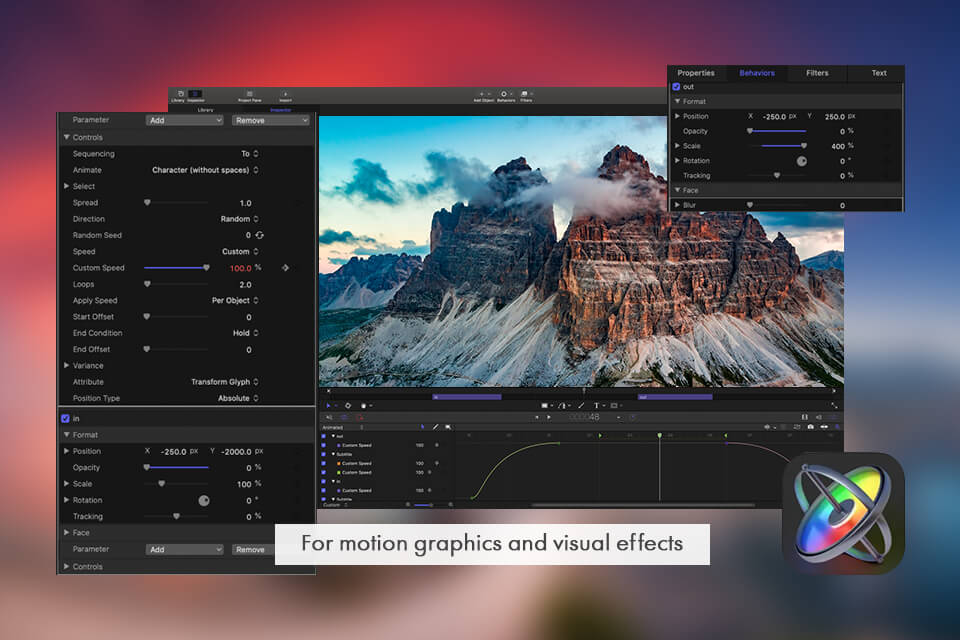Toggle the 'out' row checkbox in keyframe list
The width and height of the screenshot is (960, 640).
coord(323,436)
